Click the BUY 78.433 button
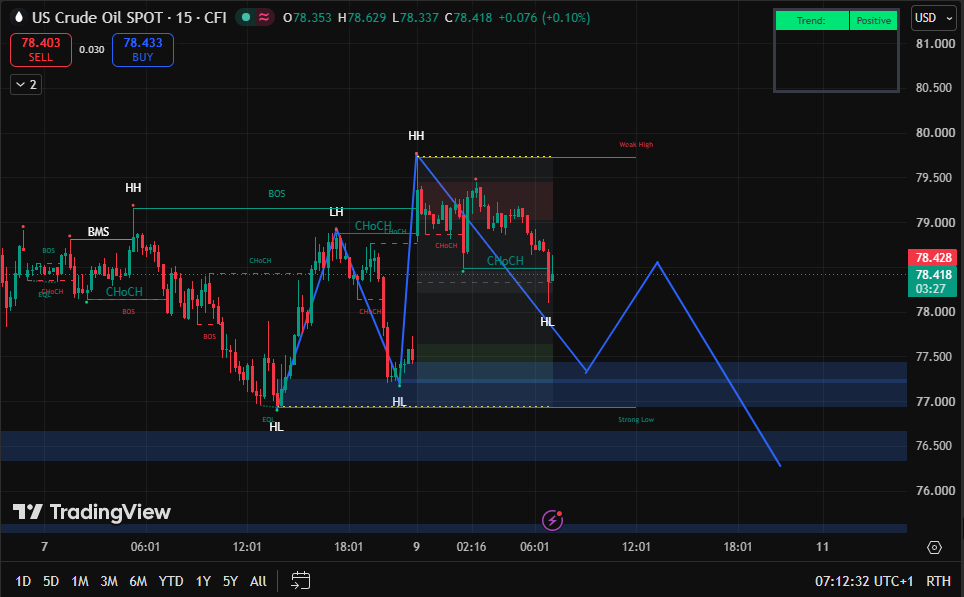Image resolution: width=964 pixels, height=597 pixels. [x=143, y=50]
